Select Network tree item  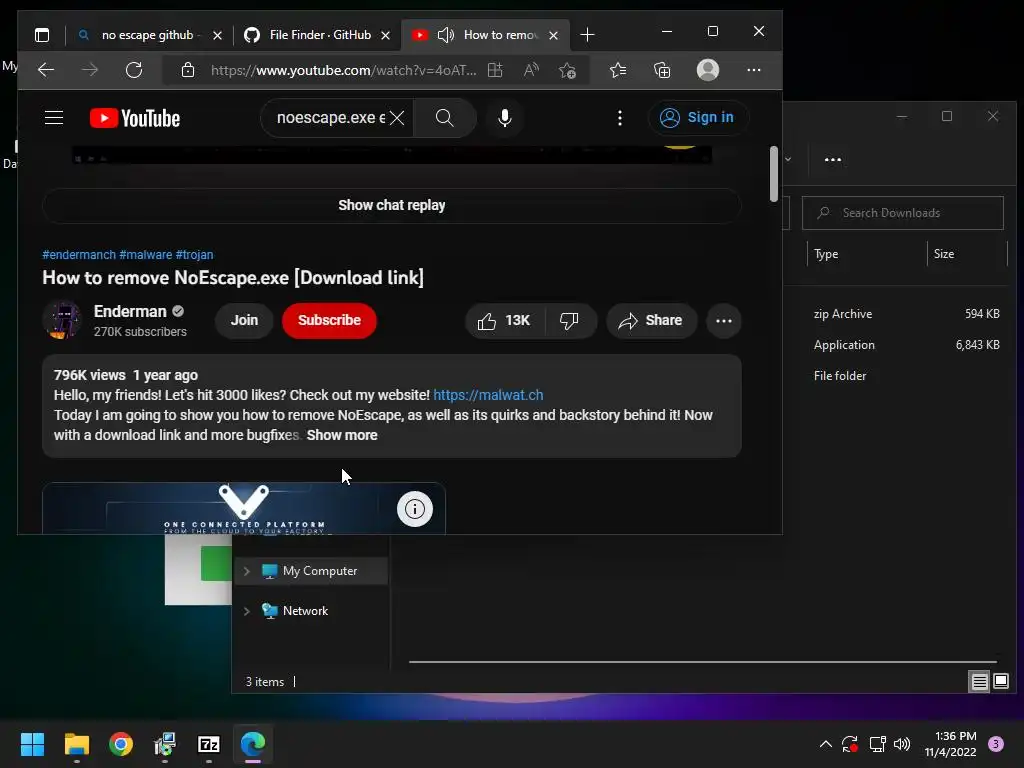[295, 611]
